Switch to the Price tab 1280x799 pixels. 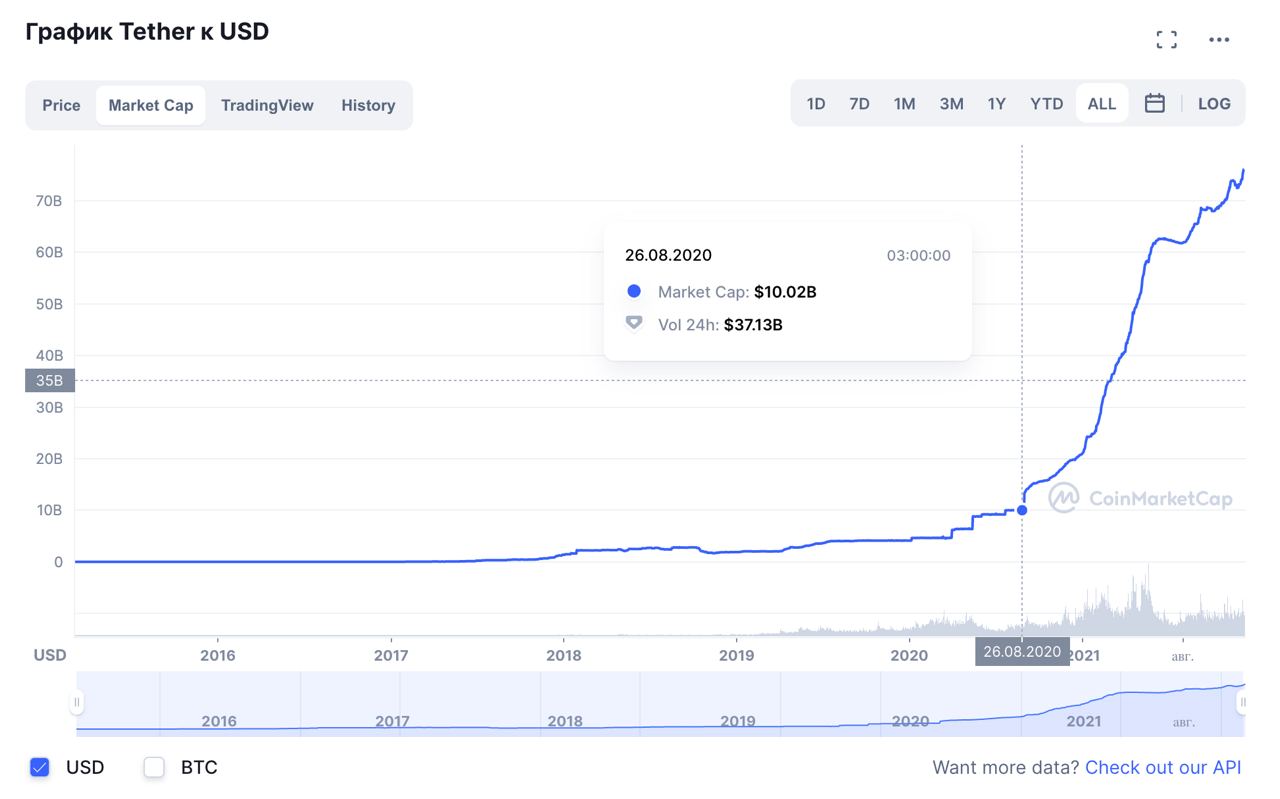click(61, 105)
